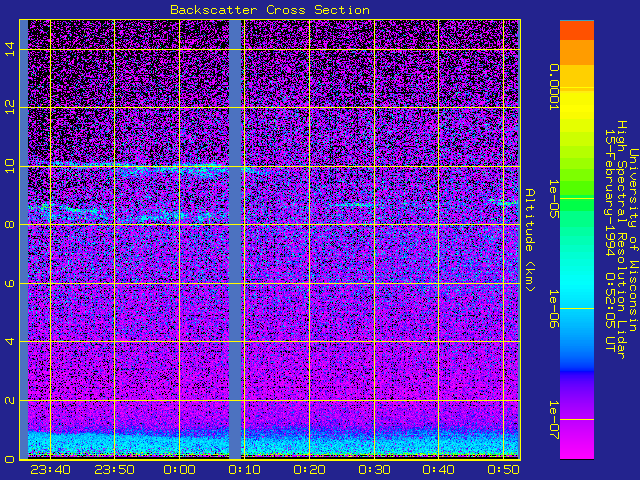The image size is (640, 480).
Task: Click 'High Spectral Resolution Lidar' text
Action: point(620,240)
